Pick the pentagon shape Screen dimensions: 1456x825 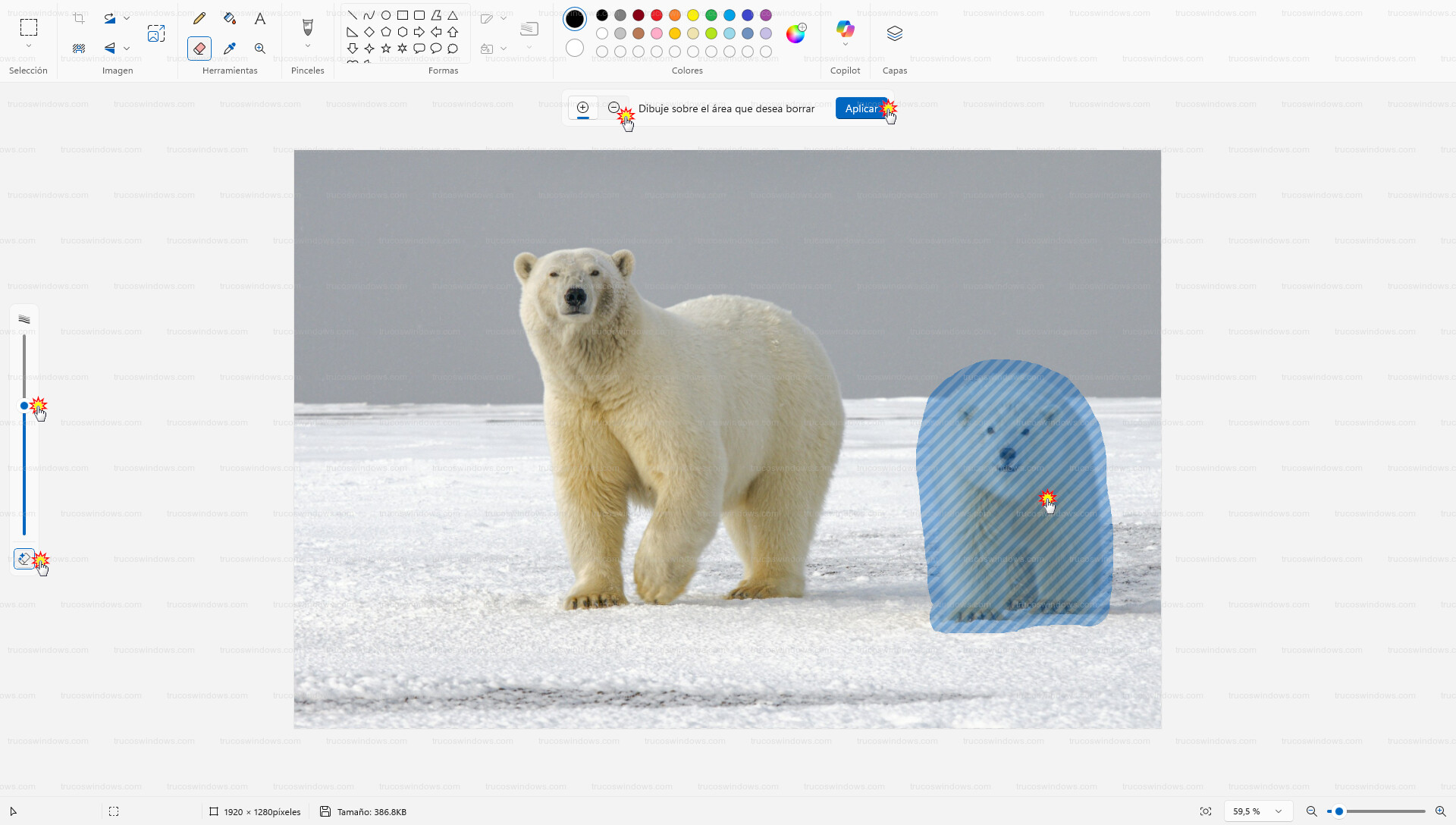pos(386,32)
